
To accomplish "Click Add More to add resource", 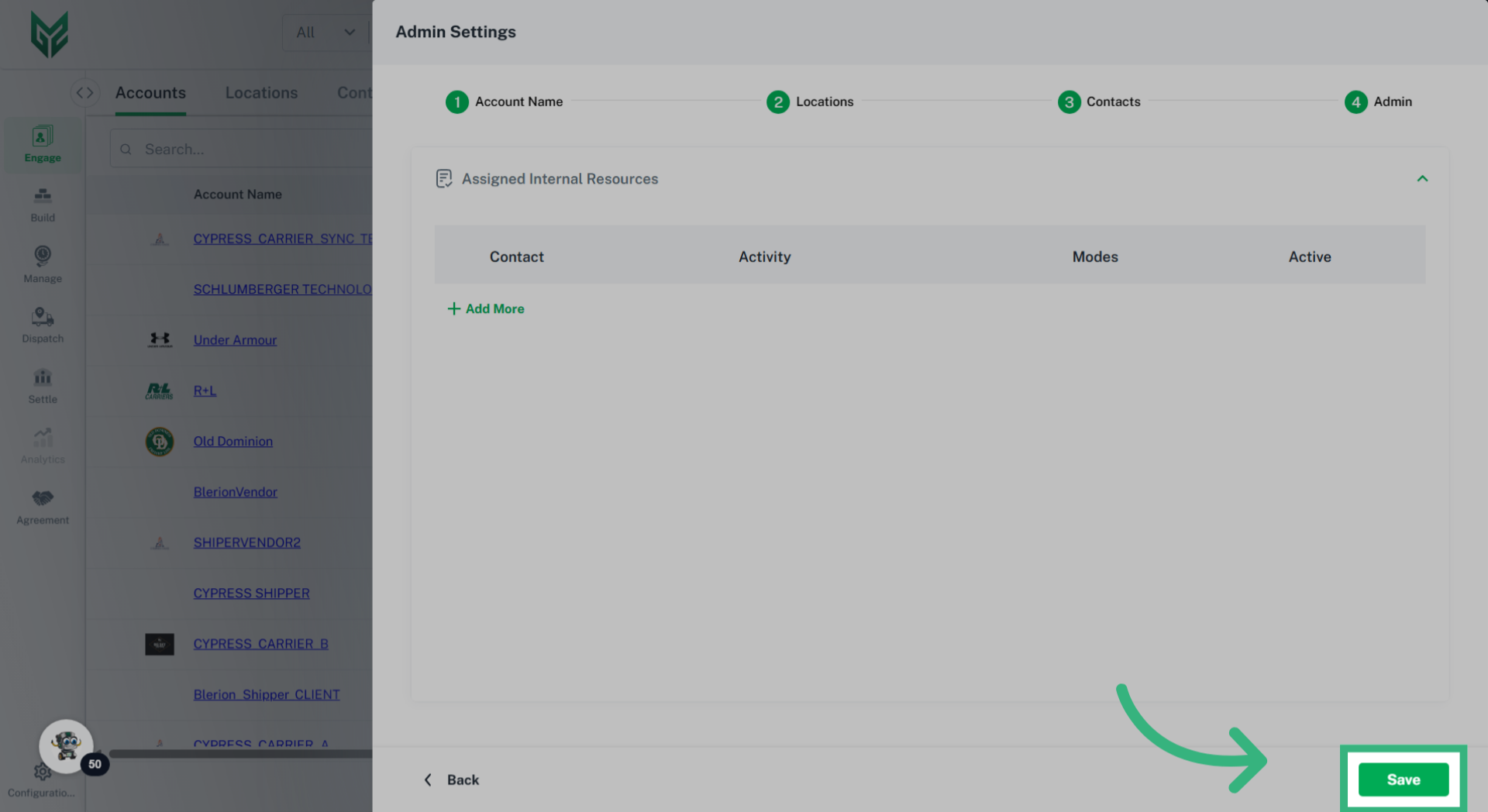I will click(486, 308).
